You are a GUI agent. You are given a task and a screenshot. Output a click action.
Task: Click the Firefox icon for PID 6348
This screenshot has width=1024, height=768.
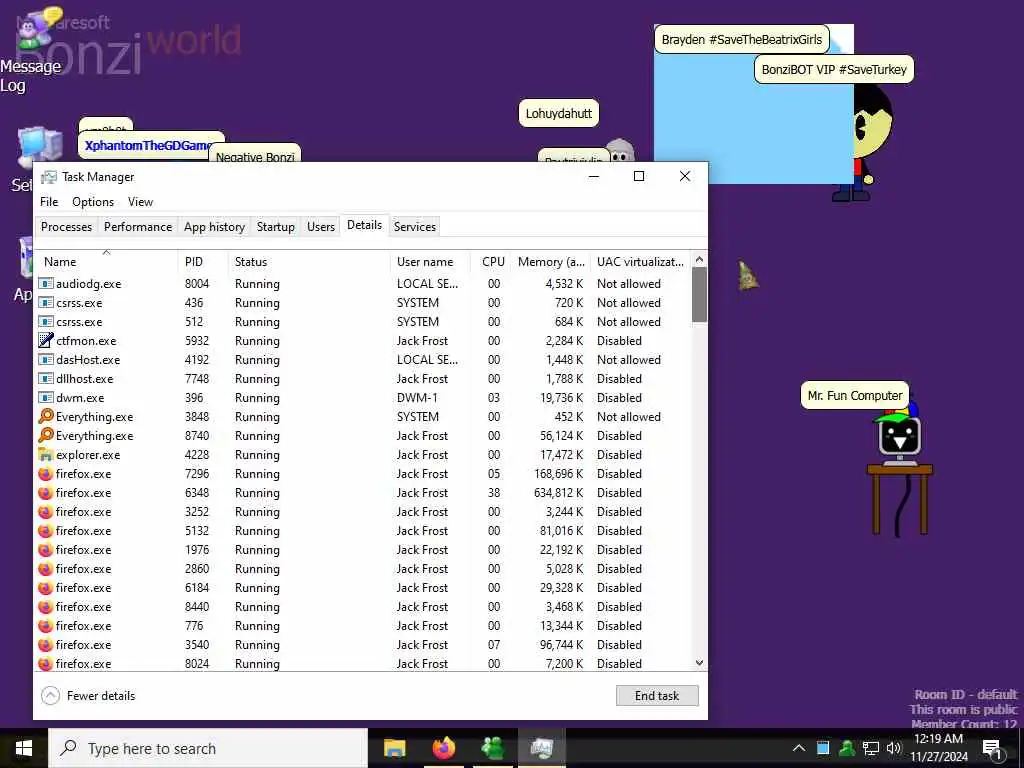point(46,492)
